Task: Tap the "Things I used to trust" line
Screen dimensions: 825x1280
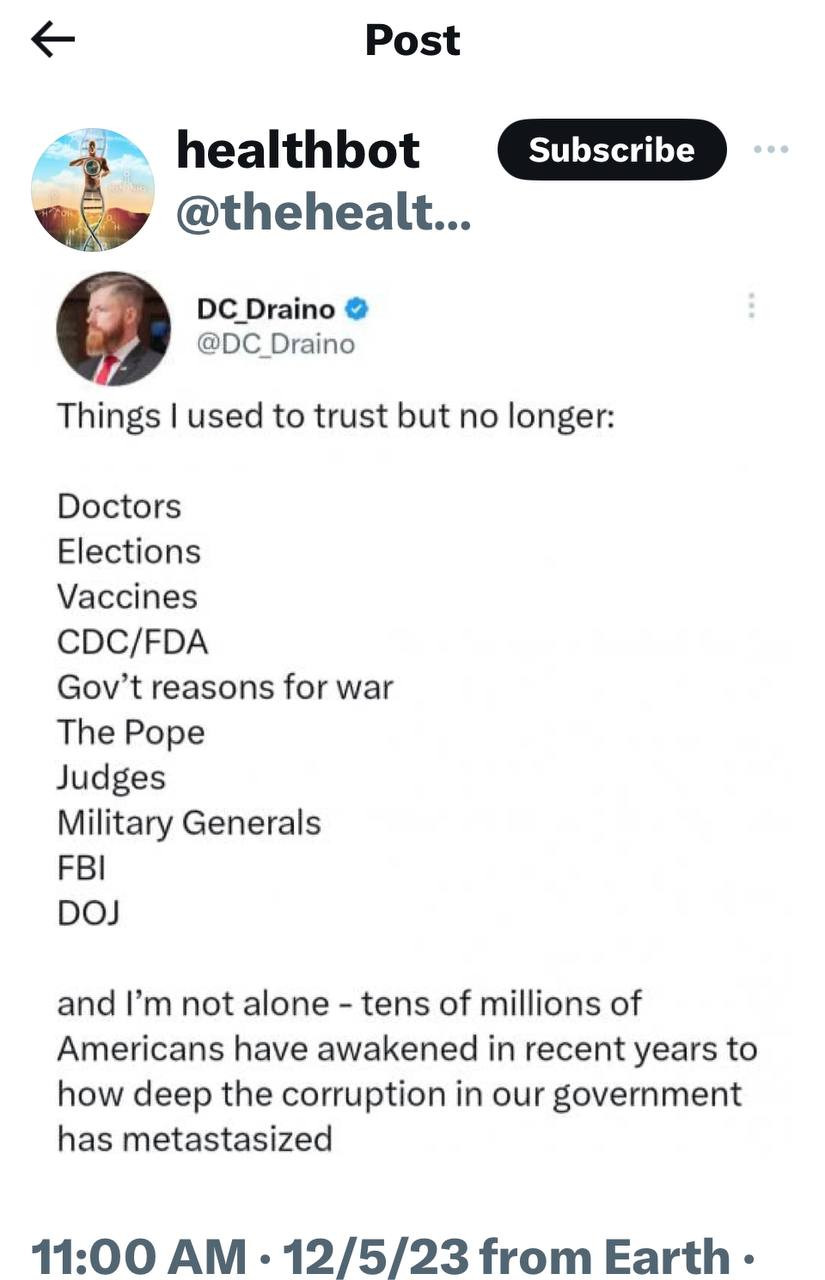Action: point(335,415)
